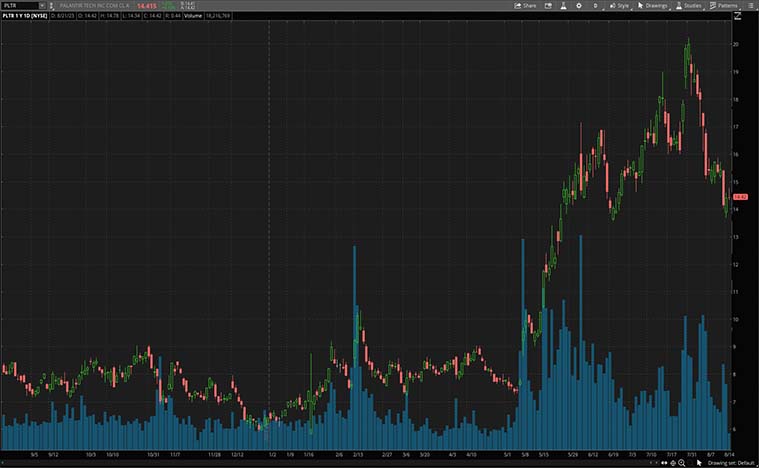Click the flask quick study icon

pos(563,6)
